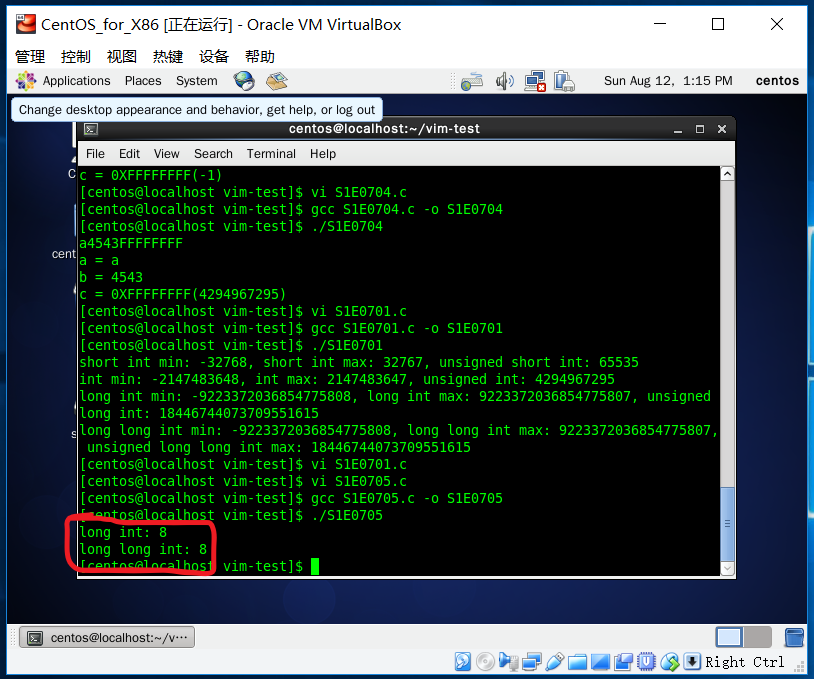The width and height of the screenshot is (814, 679).
Task: Open the mouse integration status icon
Action: pos(670,662)
